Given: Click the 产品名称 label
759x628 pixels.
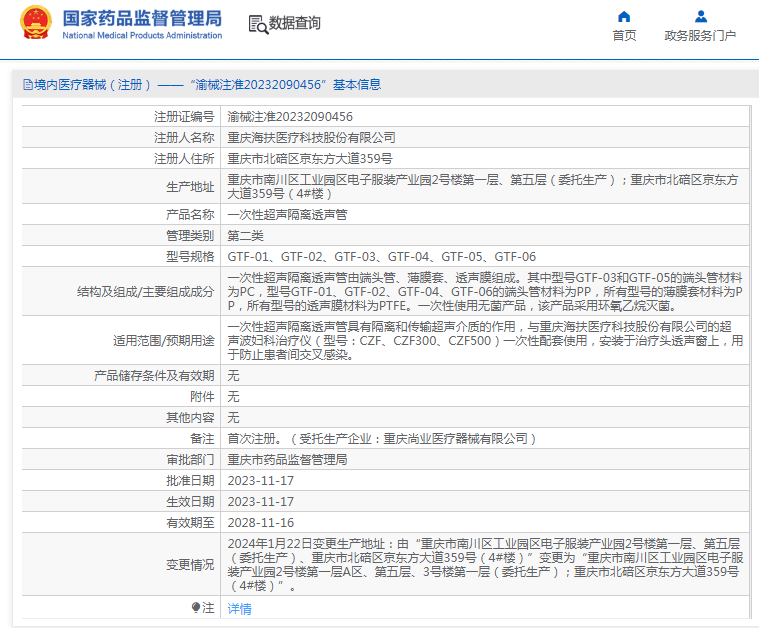Looking at the screenshot, I should [190, 214].
